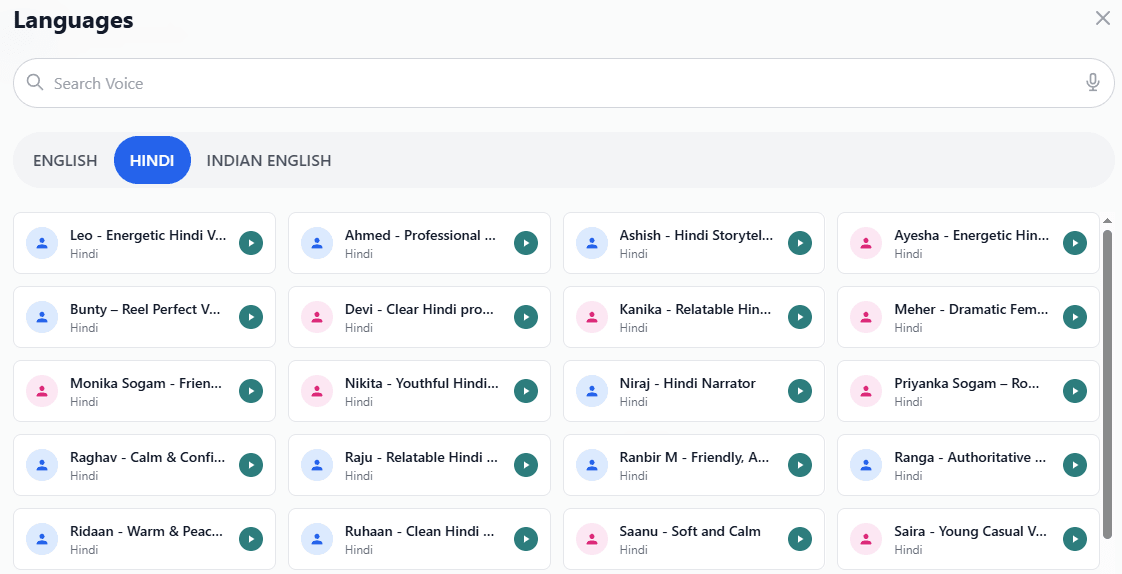Play the Leo Energetic Hindi voice preview
The image size is (1122, 574).
[251, 243]
